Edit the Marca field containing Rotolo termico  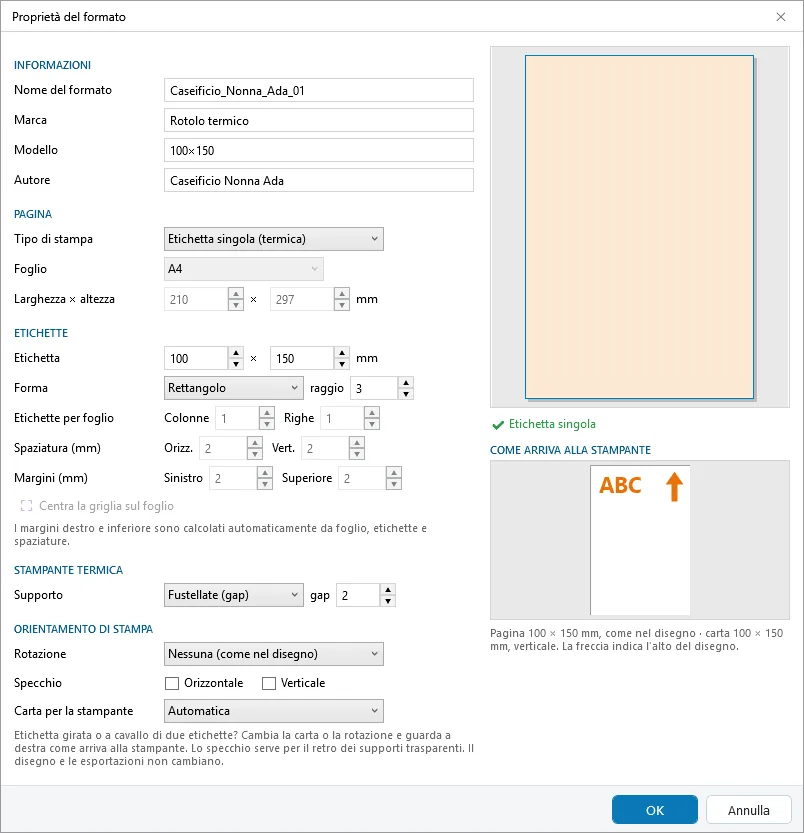click(x=318, y=121)
